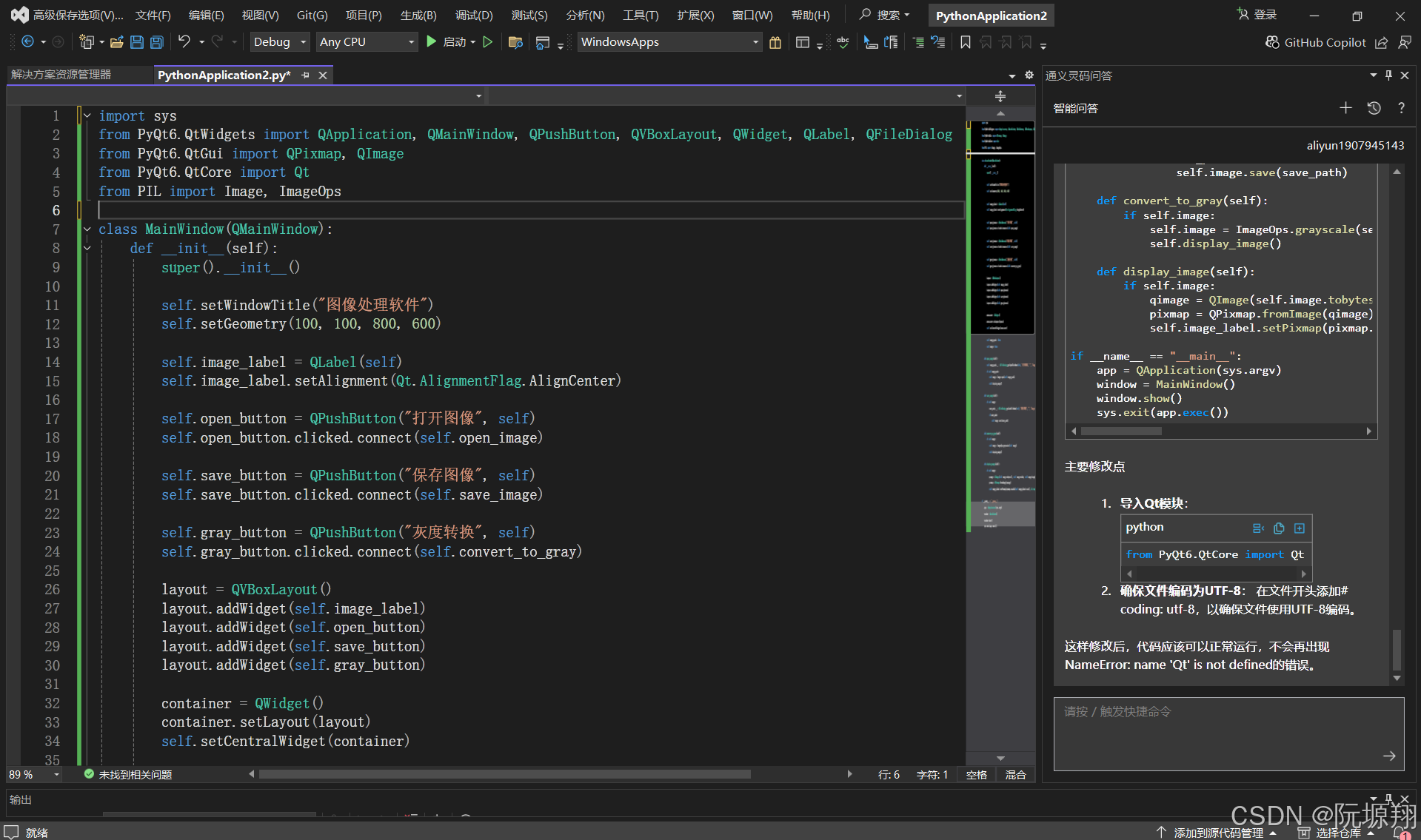Viewport: 1421px width, 840px height.
Task: Open the Git menu
Action: pyautogui.click(x=312, y=15)
